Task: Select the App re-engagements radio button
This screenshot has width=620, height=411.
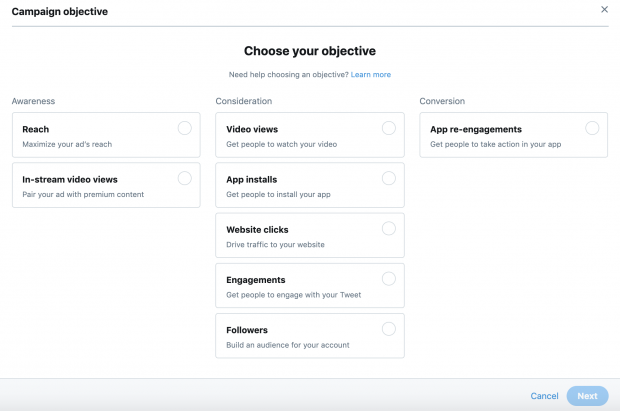Action: pos(592,128)
